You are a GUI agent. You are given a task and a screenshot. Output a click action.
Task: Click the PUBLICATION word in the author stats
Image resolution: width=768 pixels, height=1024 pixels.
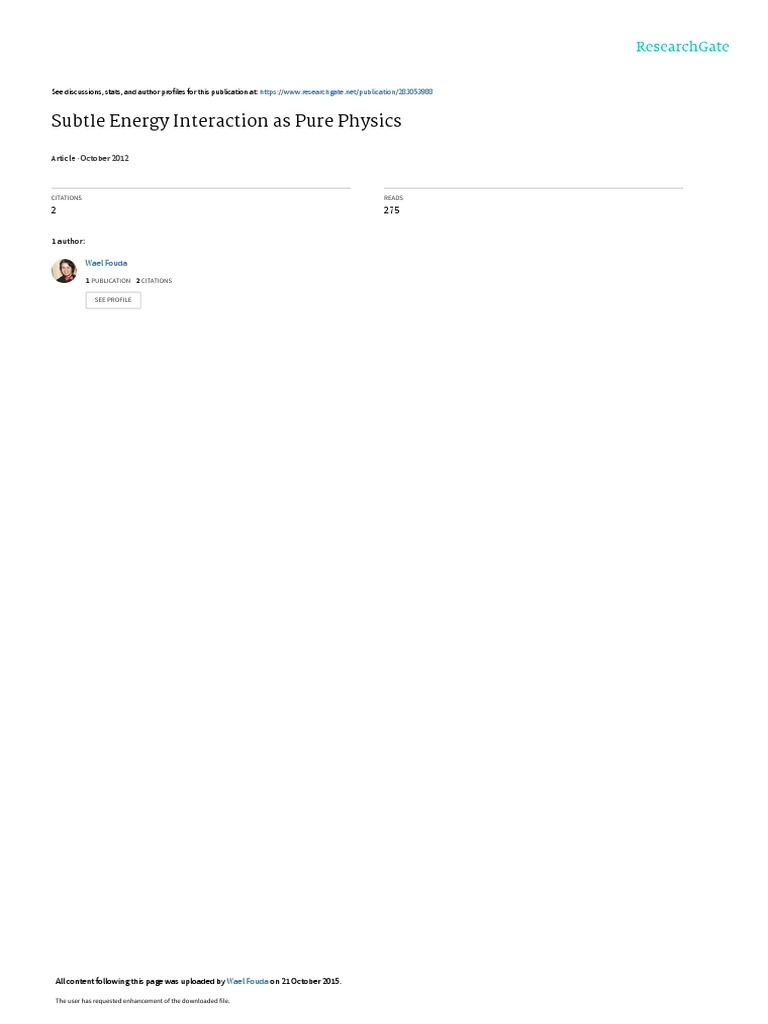coord(111,281)
